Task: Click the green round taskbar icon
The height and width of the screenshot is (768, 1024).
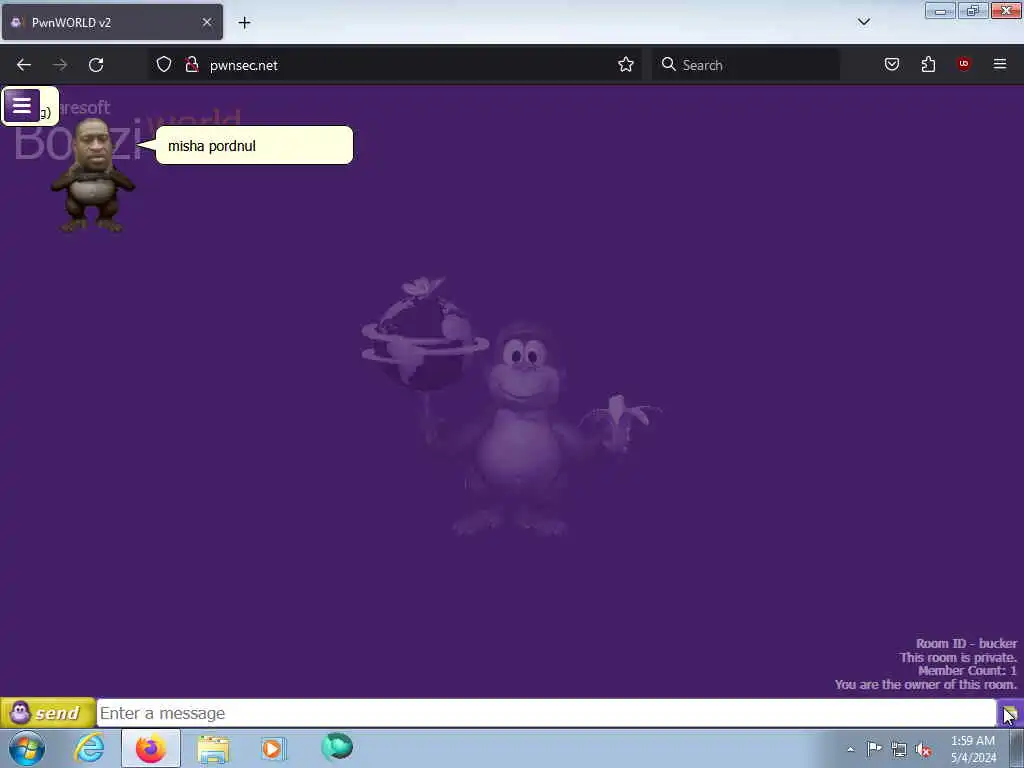Action: (x=337, y=747)
